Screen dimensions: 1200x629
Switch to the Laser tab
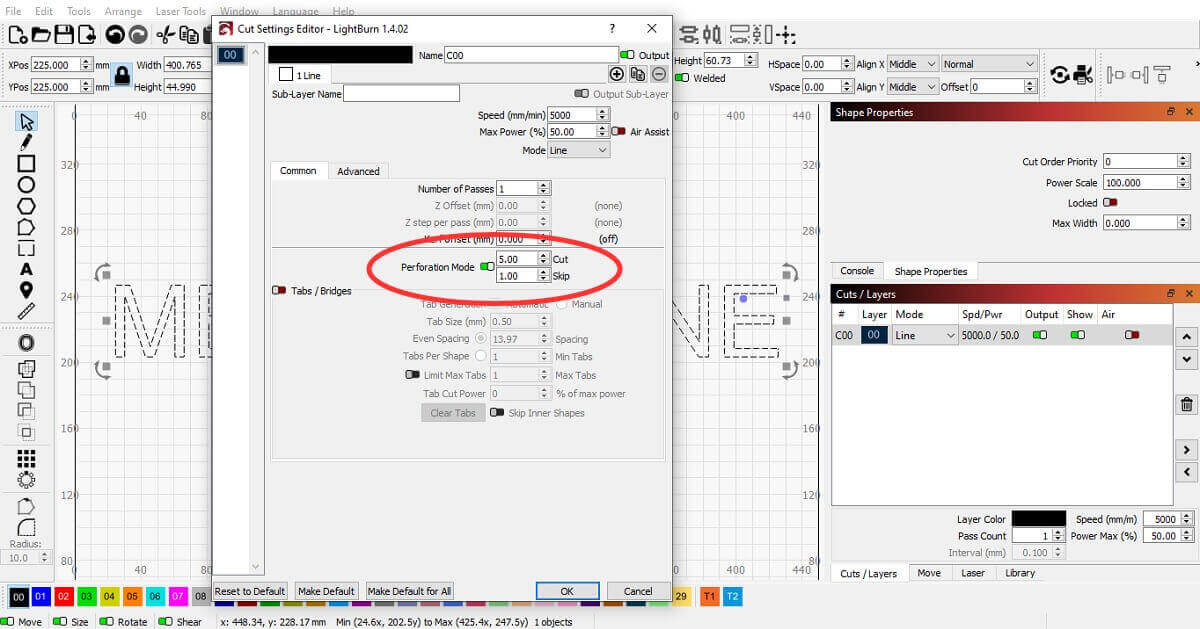[x=972, y=573]
